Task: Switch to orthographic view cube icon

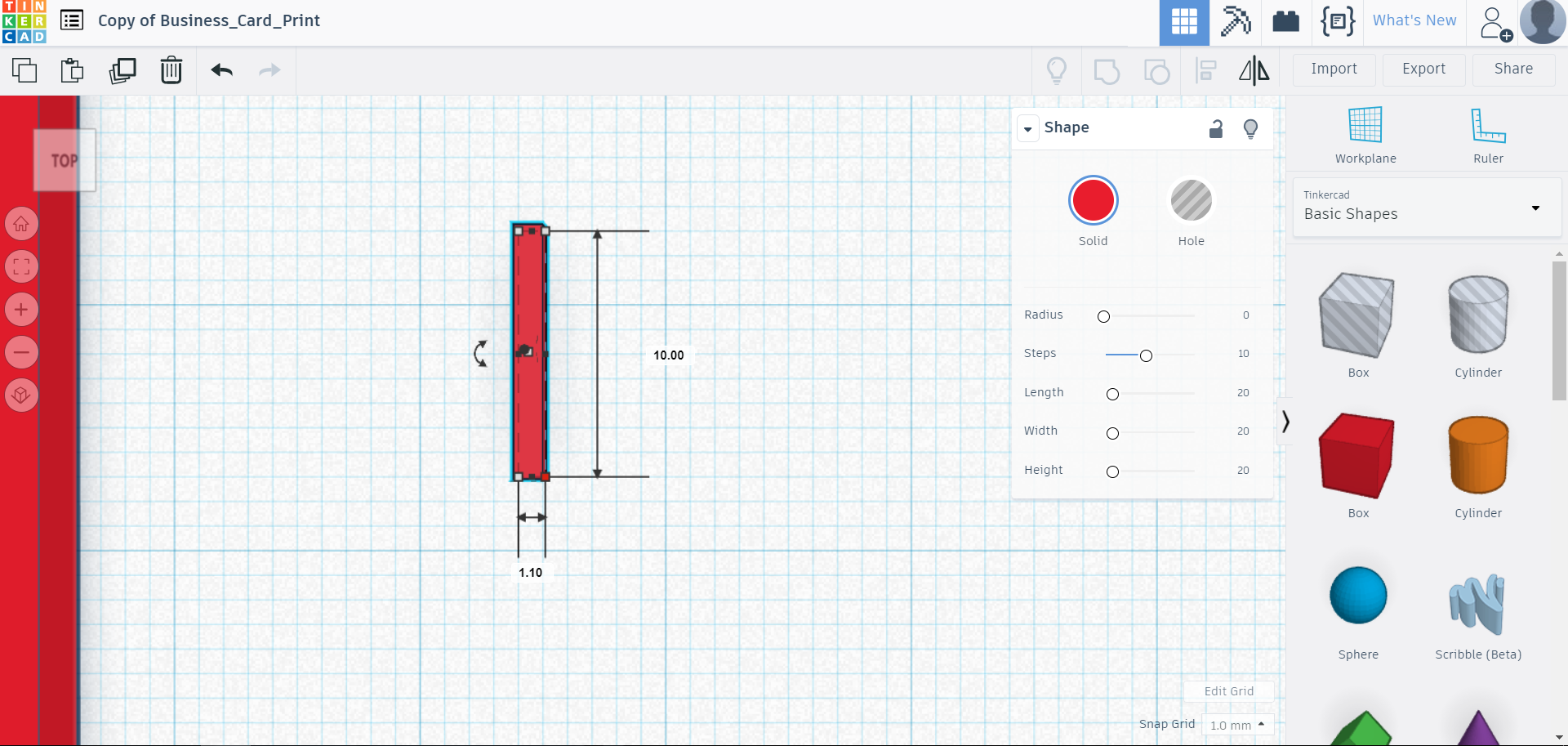Action: coord(22,395)
